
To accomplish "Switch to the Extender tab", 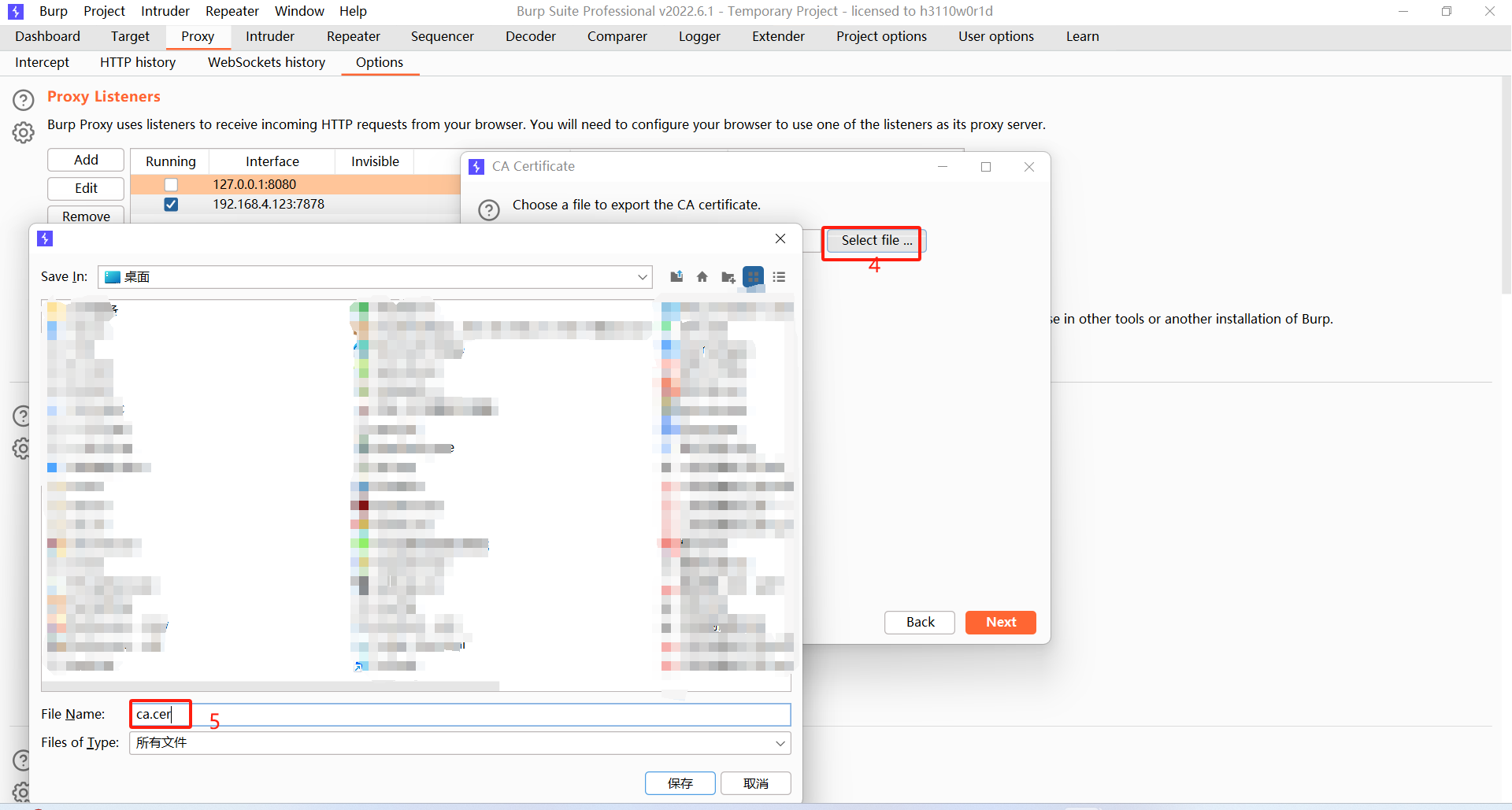I will point(778,36).
